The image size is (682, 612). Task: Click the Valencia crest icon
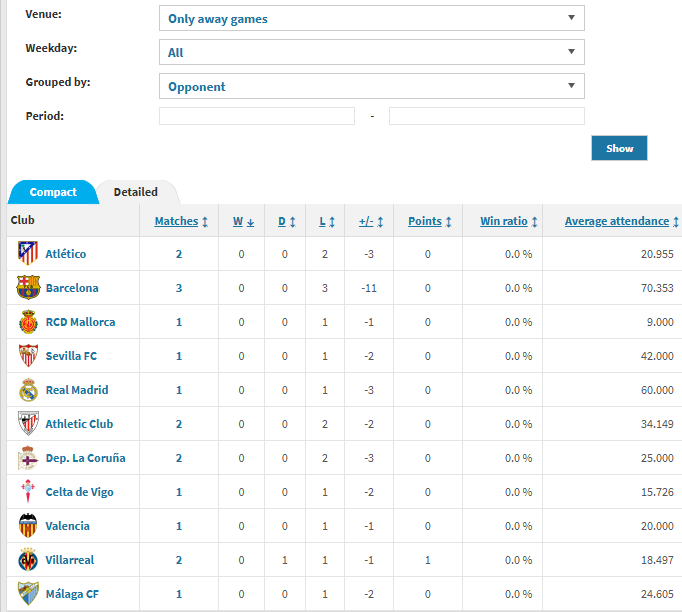tap(28, 526)
